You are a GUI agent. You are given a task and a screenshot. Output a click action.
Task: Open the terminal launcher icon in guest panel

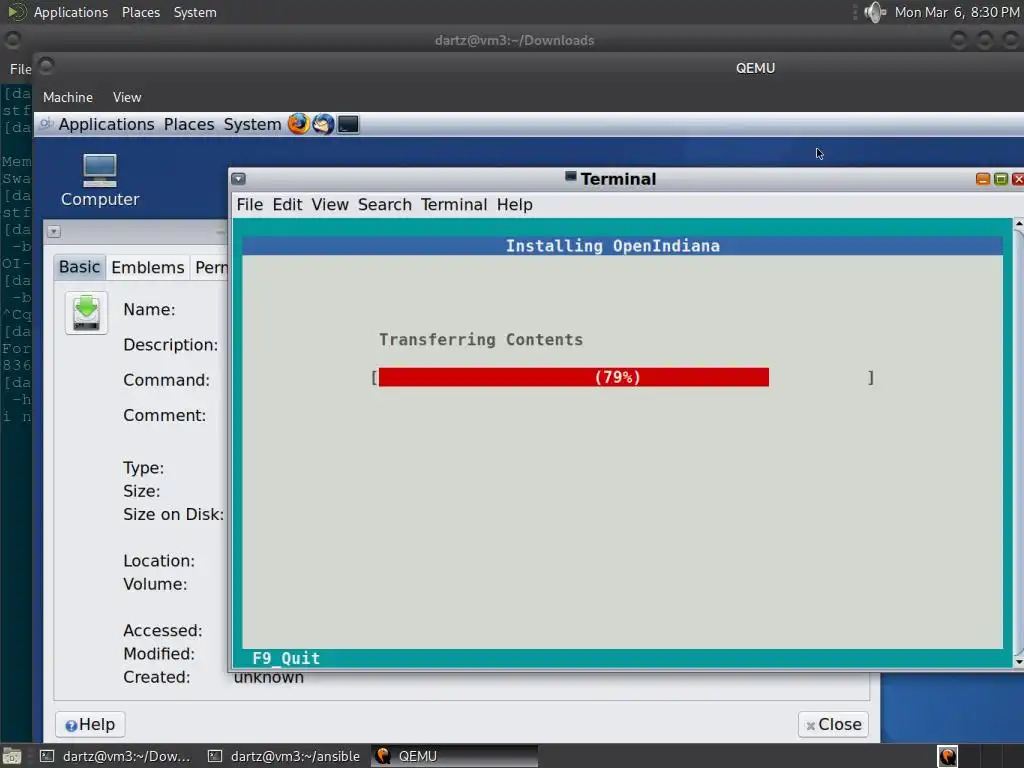tap(348, 123)
